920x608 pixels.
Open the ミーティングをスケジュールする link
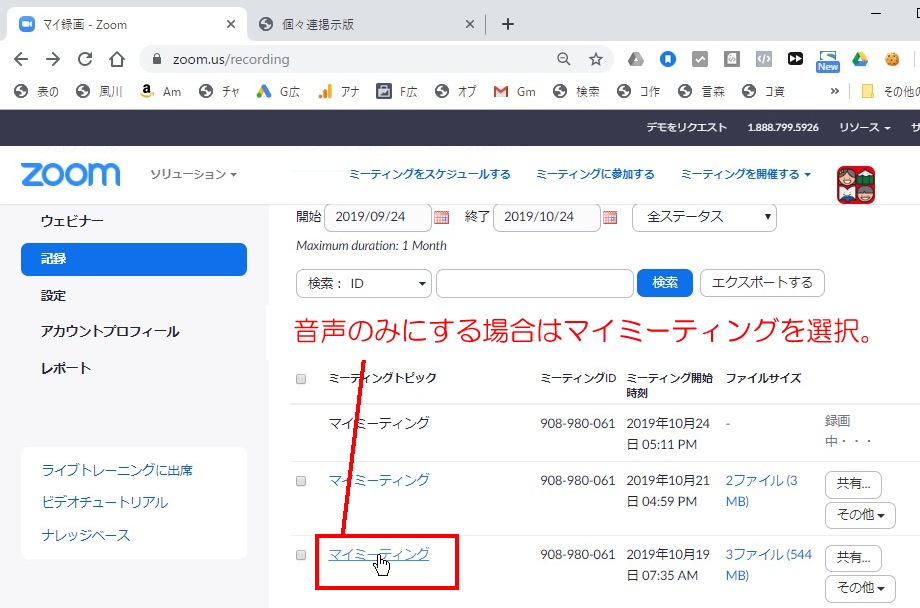tap(429, 174)
